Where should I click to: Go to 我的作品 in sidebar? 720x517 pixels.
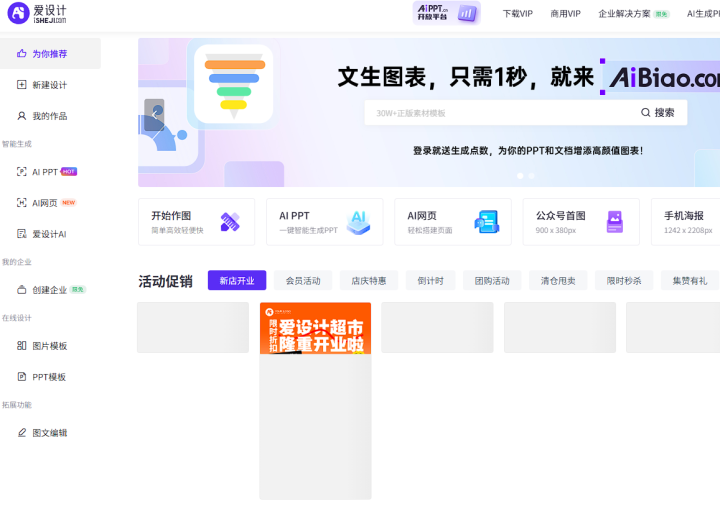click(50, 116)
